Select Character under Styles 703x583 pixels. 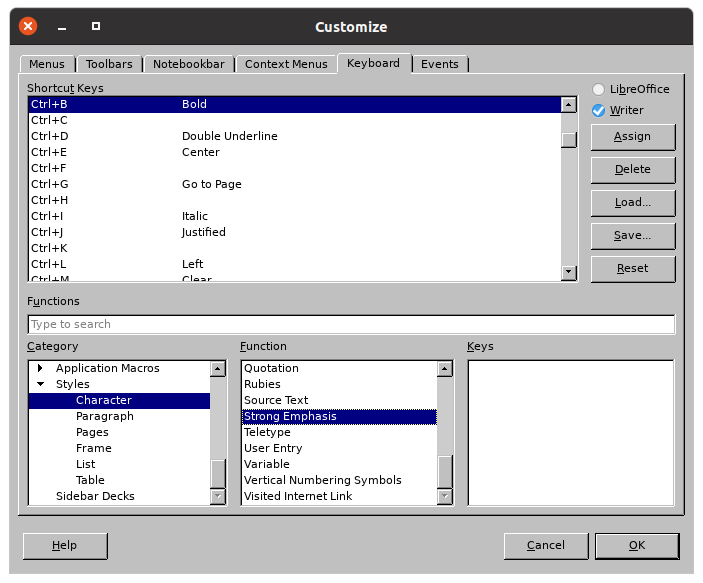(119, 400)
